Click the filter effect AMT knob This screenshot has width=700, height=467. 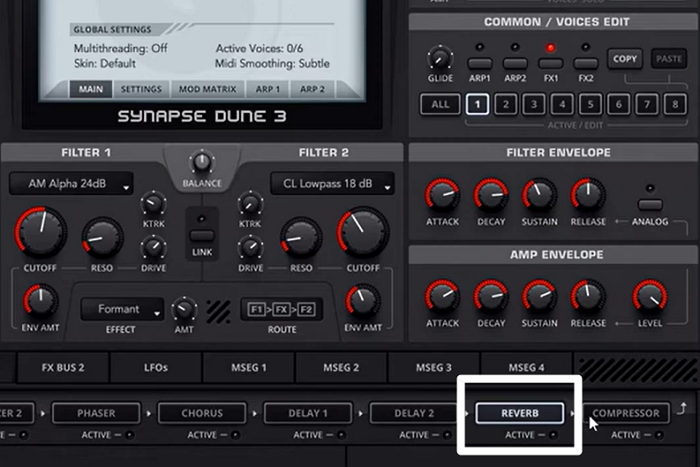coord(184,309)
